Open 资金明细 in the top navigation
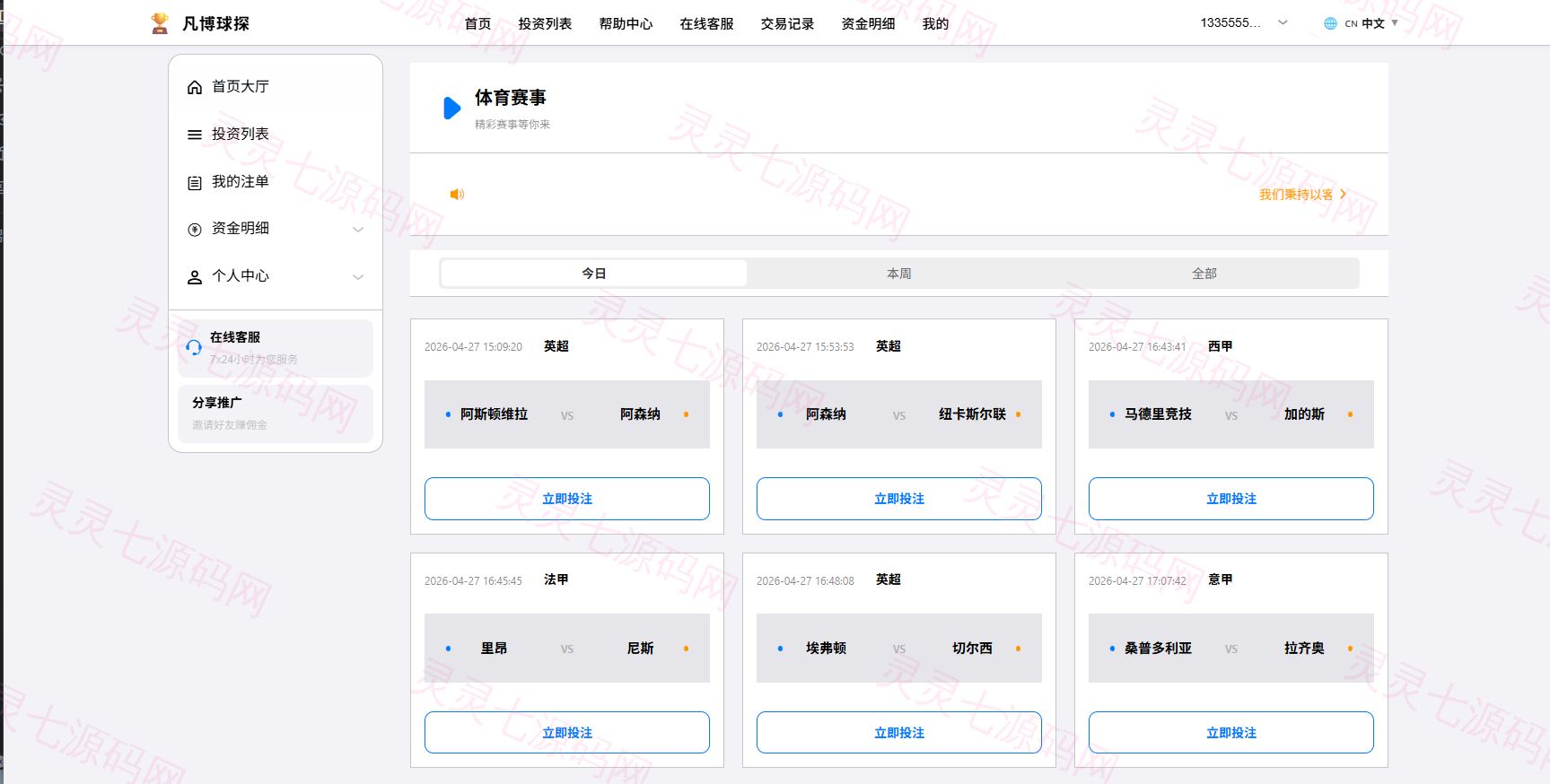The width and height of the screenshot is (1550, 784). point(868,23)
